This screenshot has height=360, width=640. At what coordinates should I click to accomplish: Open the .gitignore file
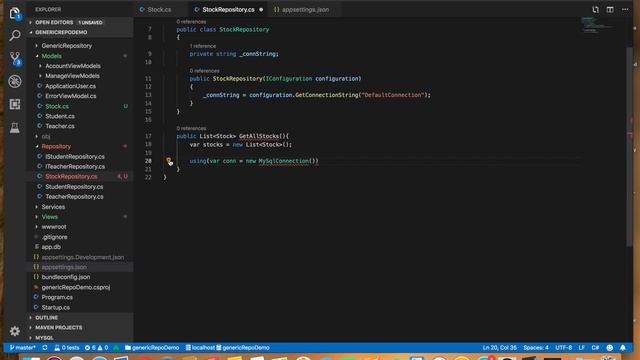click(x=54, y=237)
